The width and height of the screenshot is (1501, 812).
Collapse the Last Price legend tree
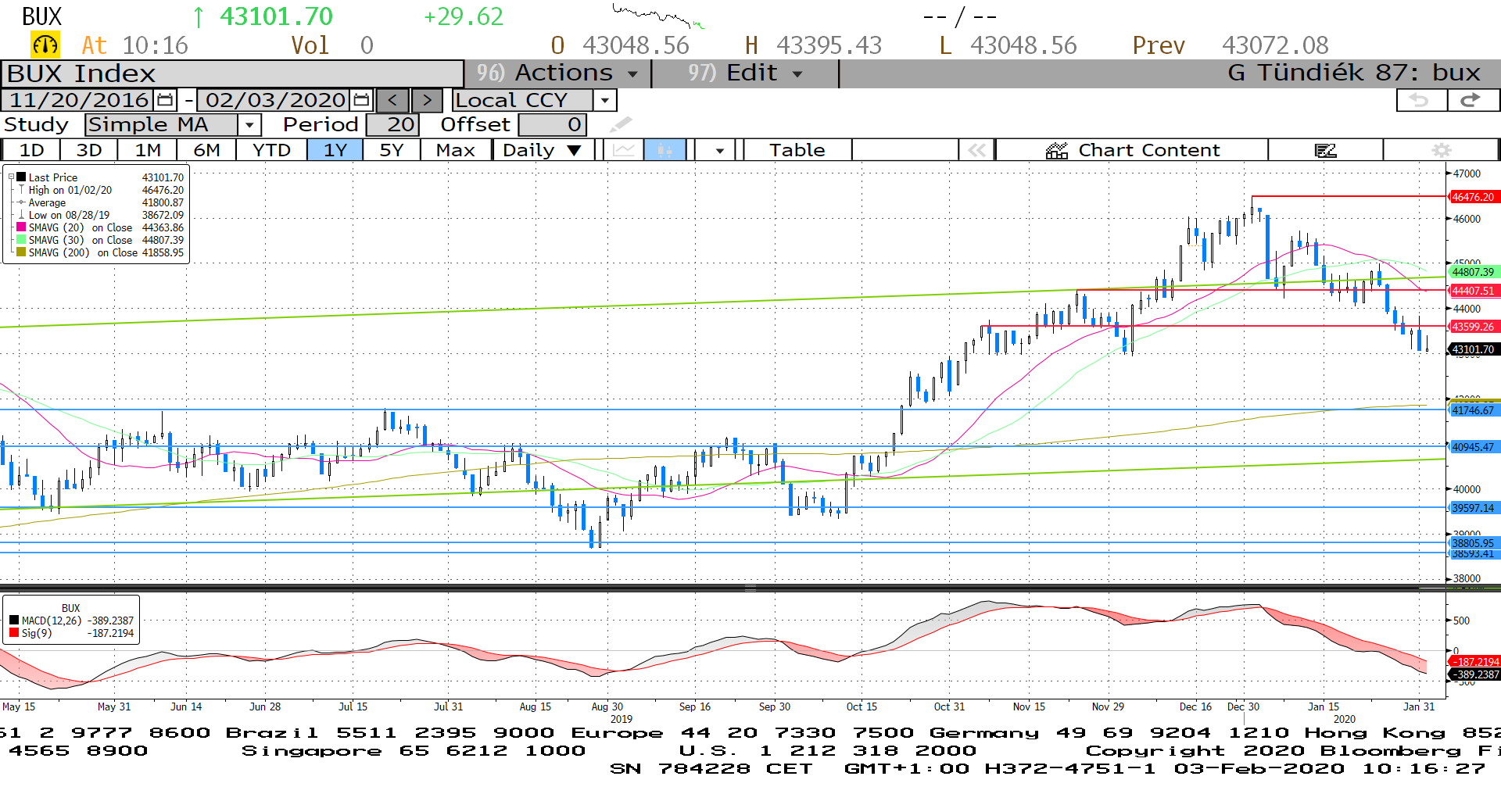[11, 177]
